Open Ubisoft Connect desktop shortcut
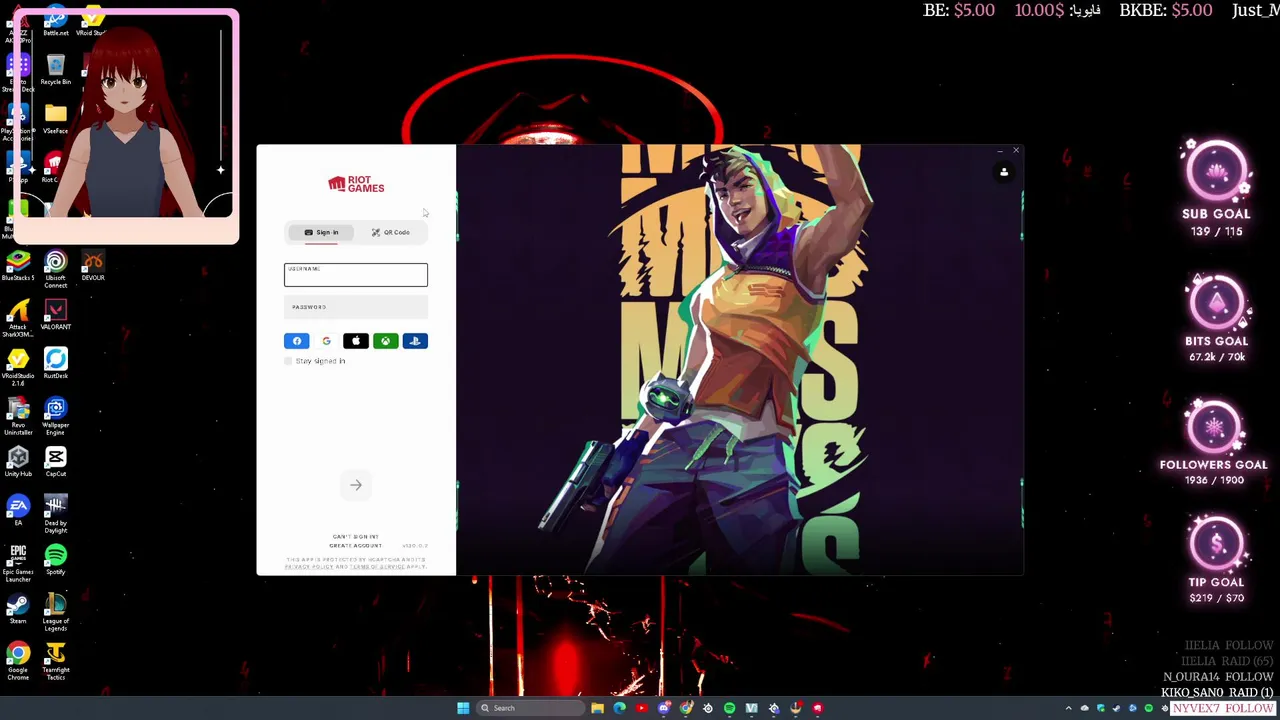Viewport: 1280px width, 720px height. [55, 269]
